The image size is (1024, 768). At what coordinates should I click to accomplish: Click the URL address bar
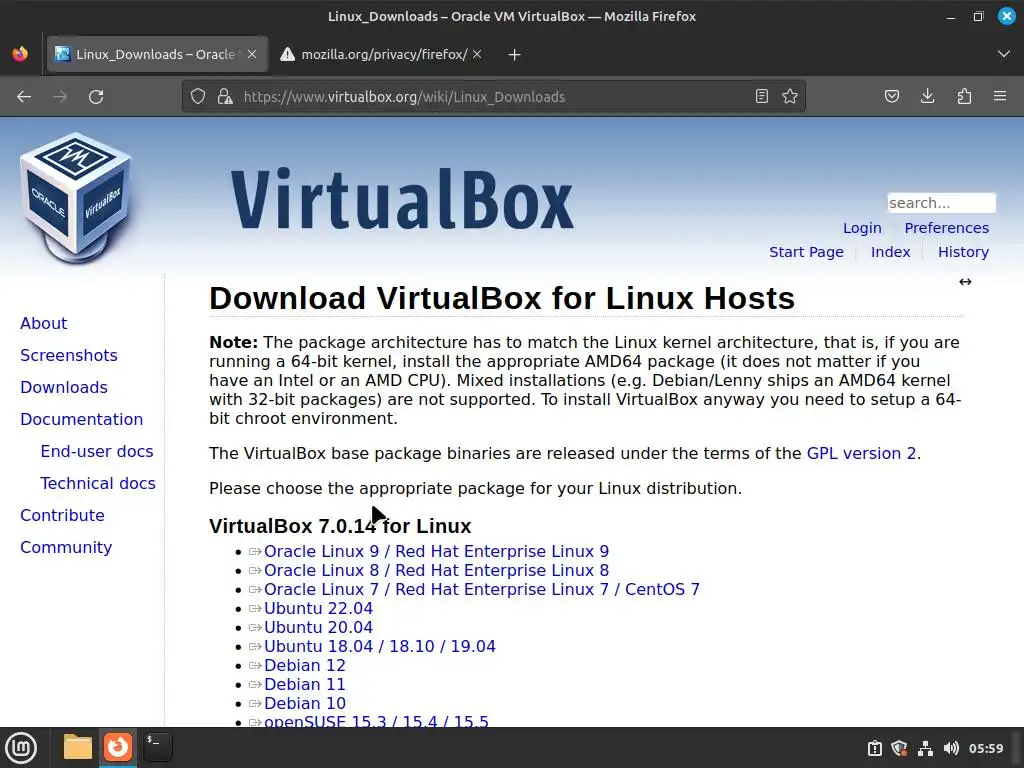click(x=493, y=97)
